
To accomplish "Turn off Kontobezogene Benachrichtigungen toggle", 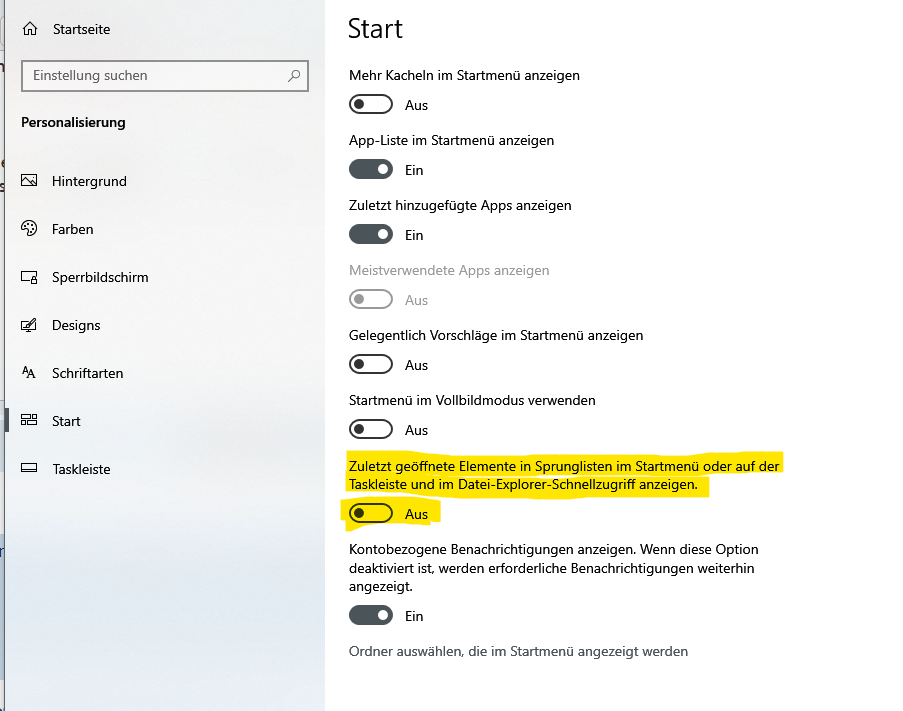I will coord(370,616).
